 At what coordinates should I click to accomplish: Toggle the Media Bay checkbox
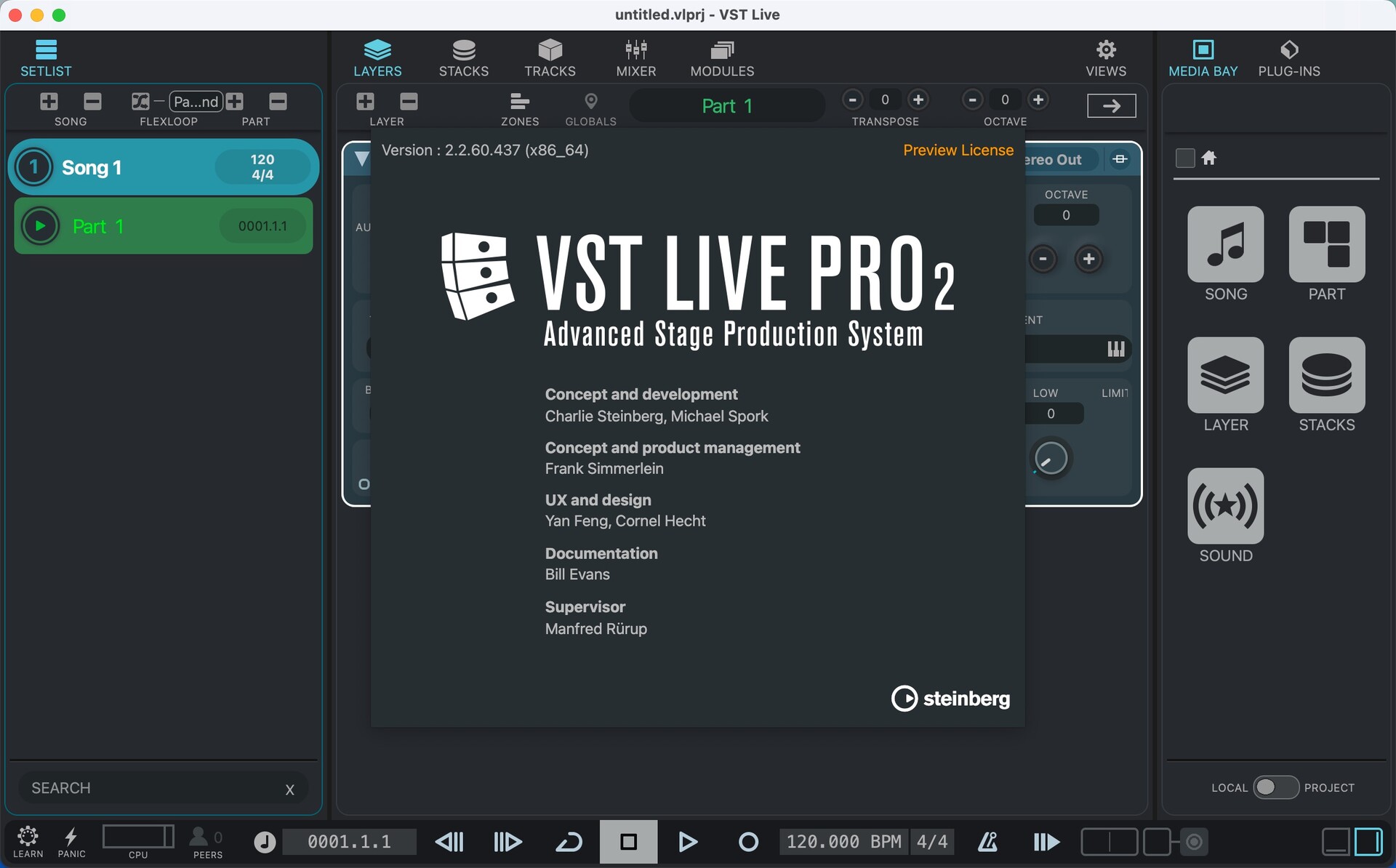point(1185,158)
